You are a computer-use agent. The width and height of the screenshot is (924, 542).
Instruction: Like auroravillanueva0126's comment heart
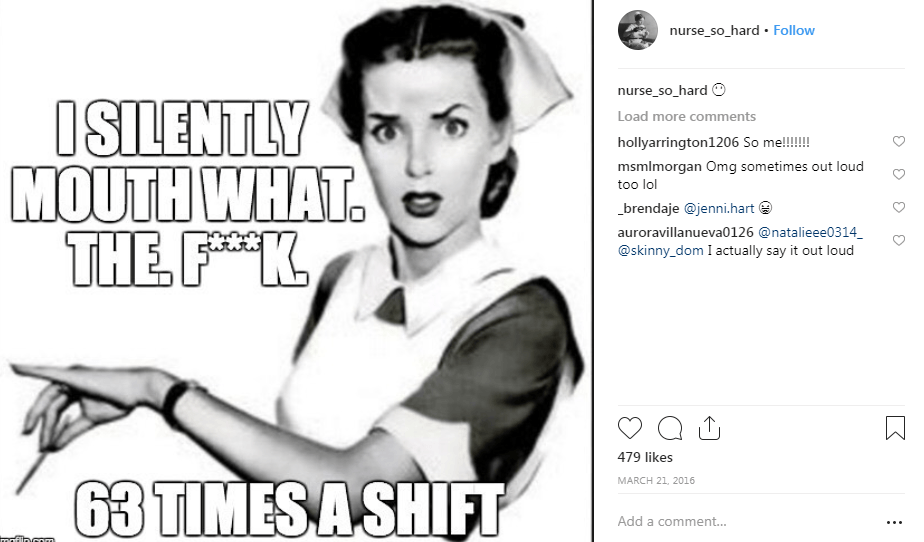pyautogui.click(x=898, y=240)
